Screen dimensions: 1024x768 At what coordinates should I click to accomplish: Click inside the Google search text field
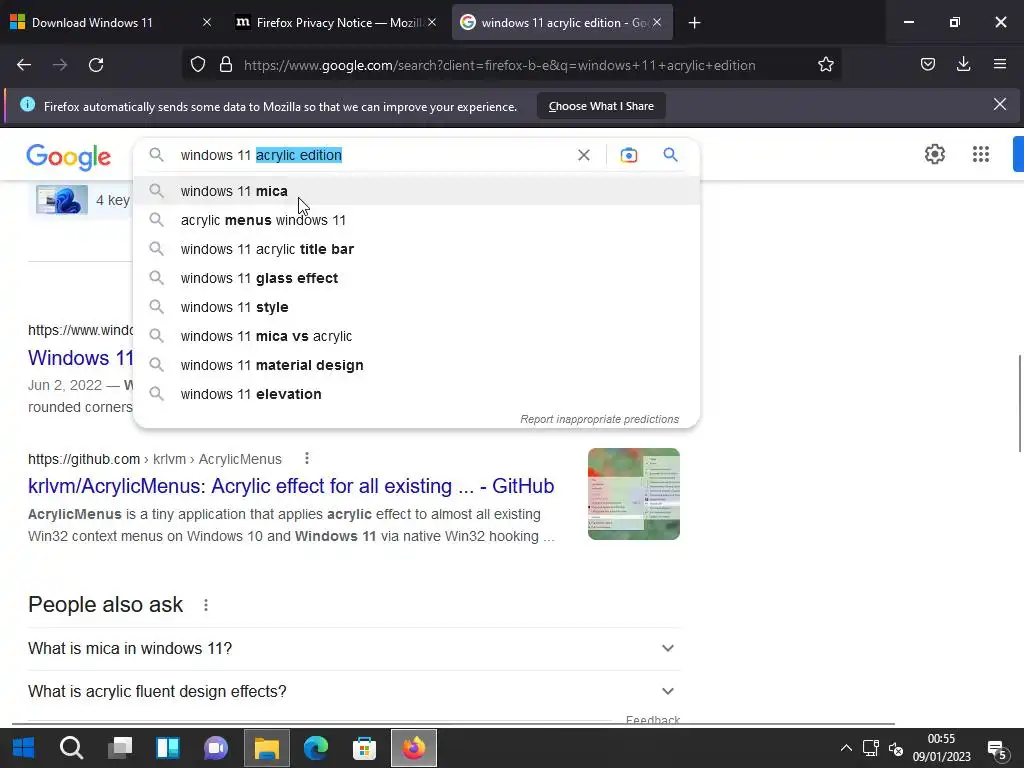[376, 155]
